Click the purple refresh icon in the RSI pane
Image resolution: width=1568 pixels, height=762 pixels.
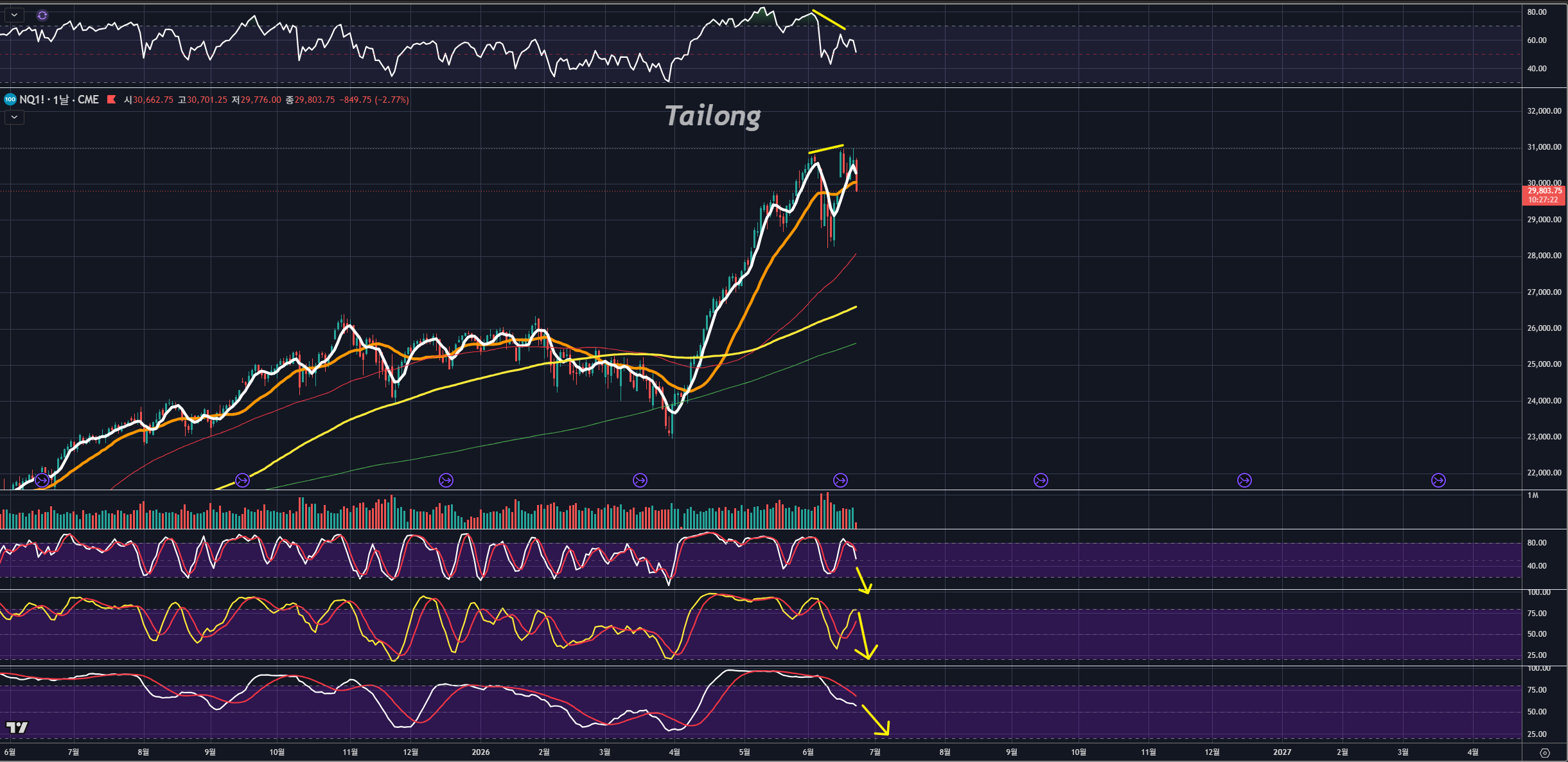[x=42, y=15]
